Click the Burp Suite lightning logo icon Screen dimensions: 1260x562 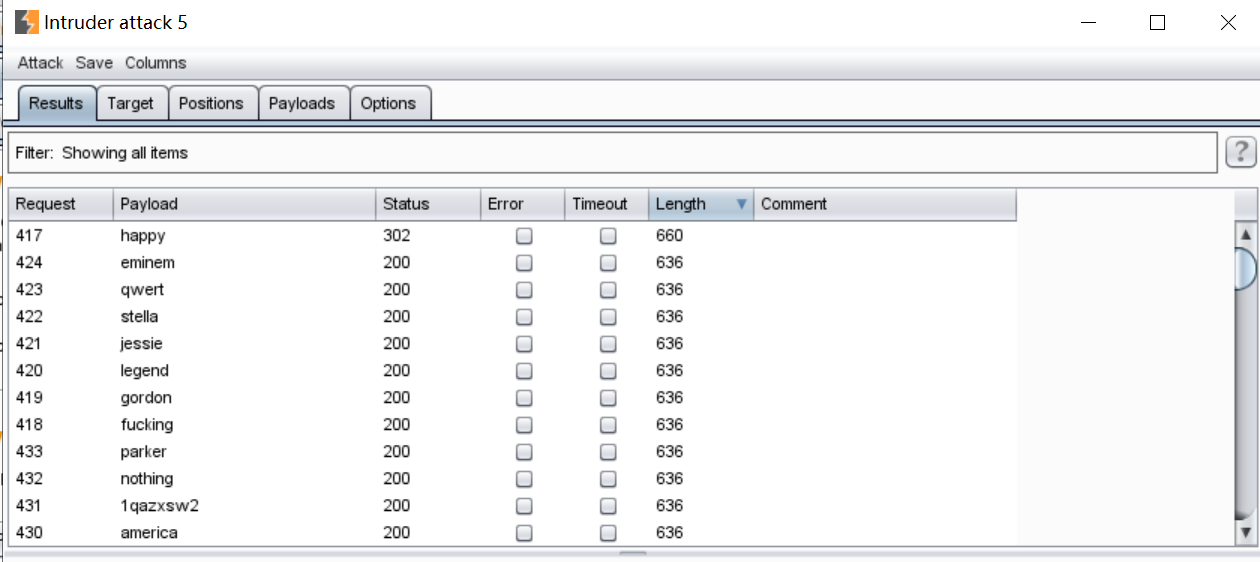click(x=27, y=22)
